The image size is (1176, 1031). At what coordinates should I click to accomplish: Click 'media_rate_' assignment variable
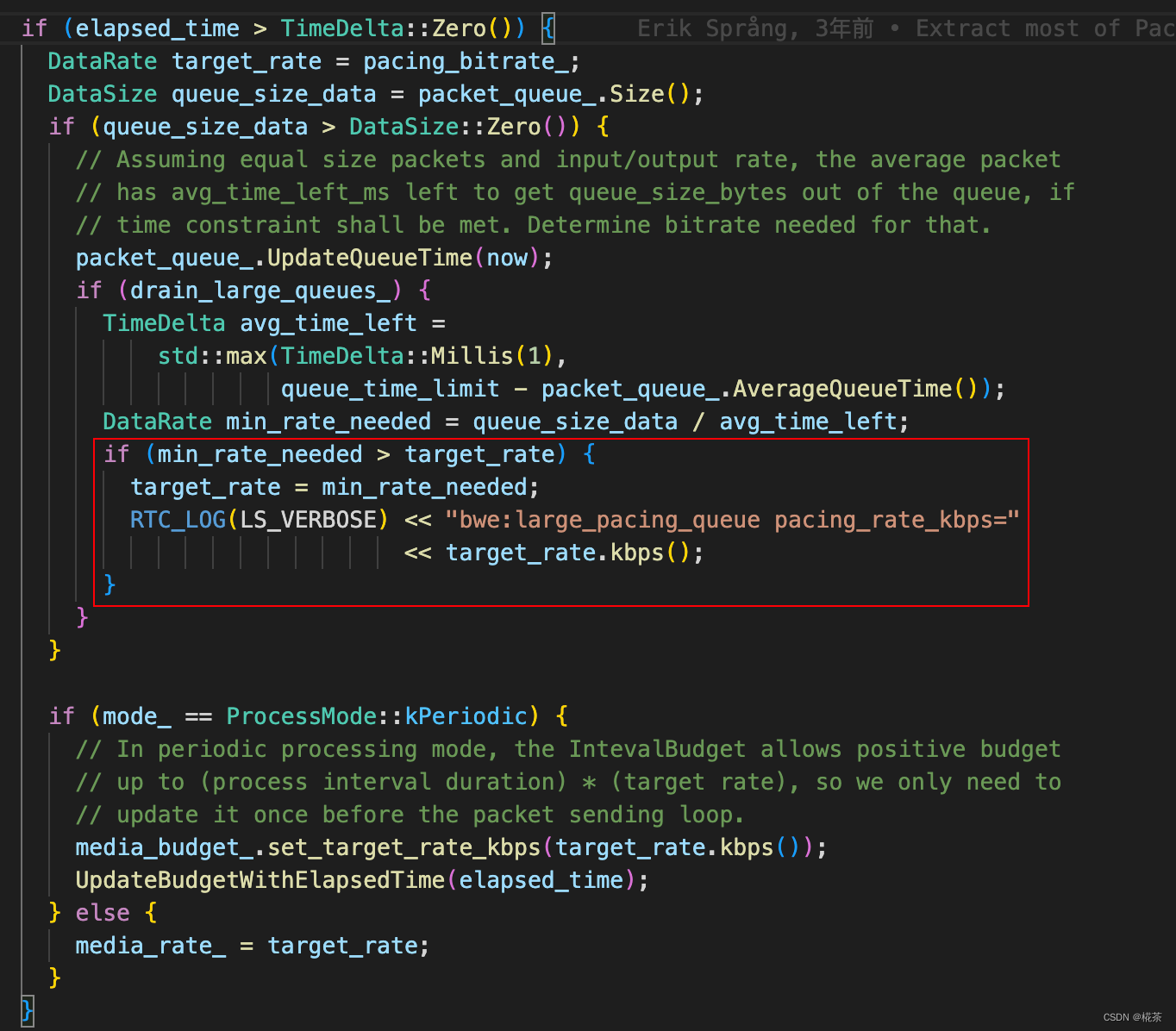(x=150, y=946)
